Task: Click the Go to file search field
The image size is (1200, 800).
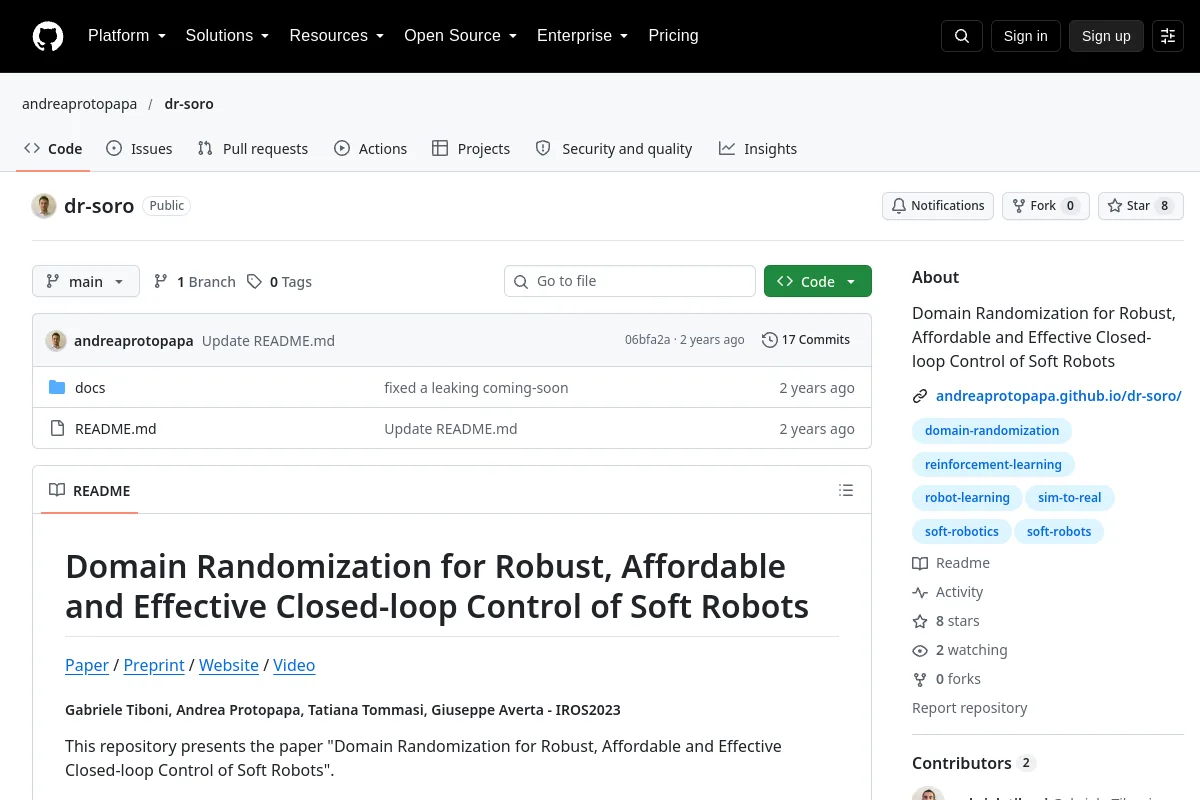Action: coord(630,282)
